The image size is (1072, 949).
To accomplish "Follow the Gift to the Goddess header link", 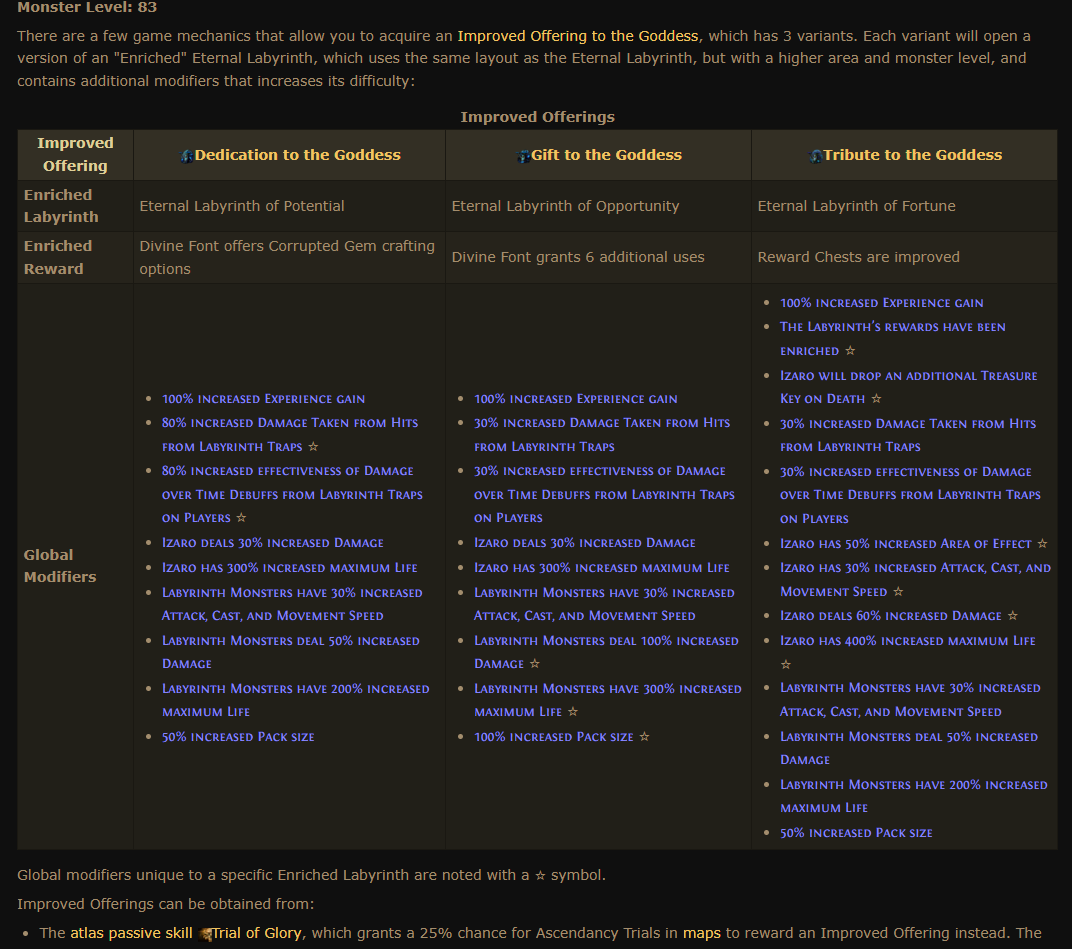I will pyautogui.click(x=606, y=155).
